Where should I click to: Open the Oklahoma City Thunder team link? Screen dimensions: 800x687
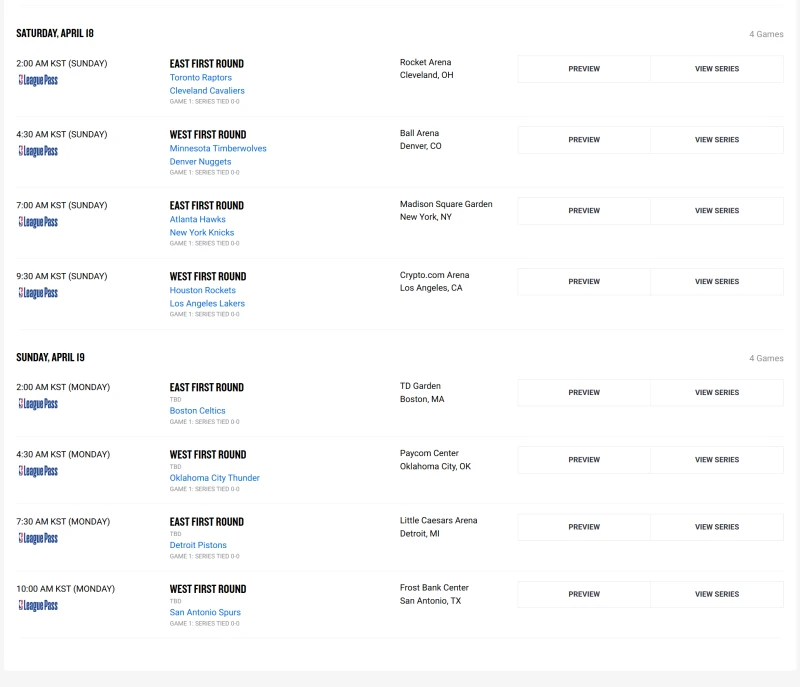coord(215,478)
